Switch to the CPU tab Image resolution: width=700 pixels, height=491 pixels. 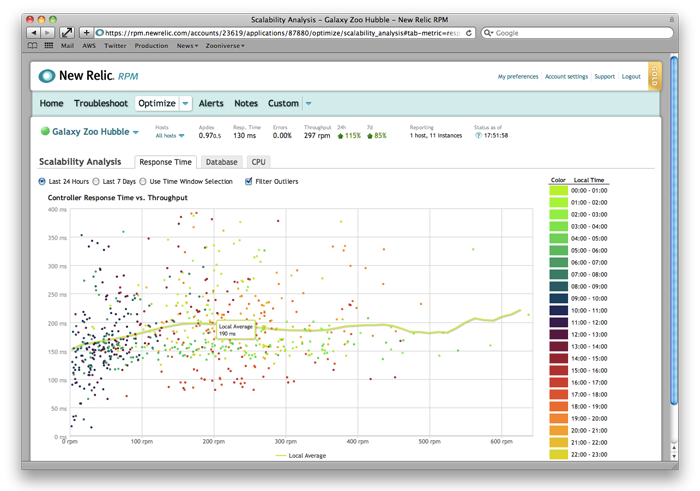point(258,162)
